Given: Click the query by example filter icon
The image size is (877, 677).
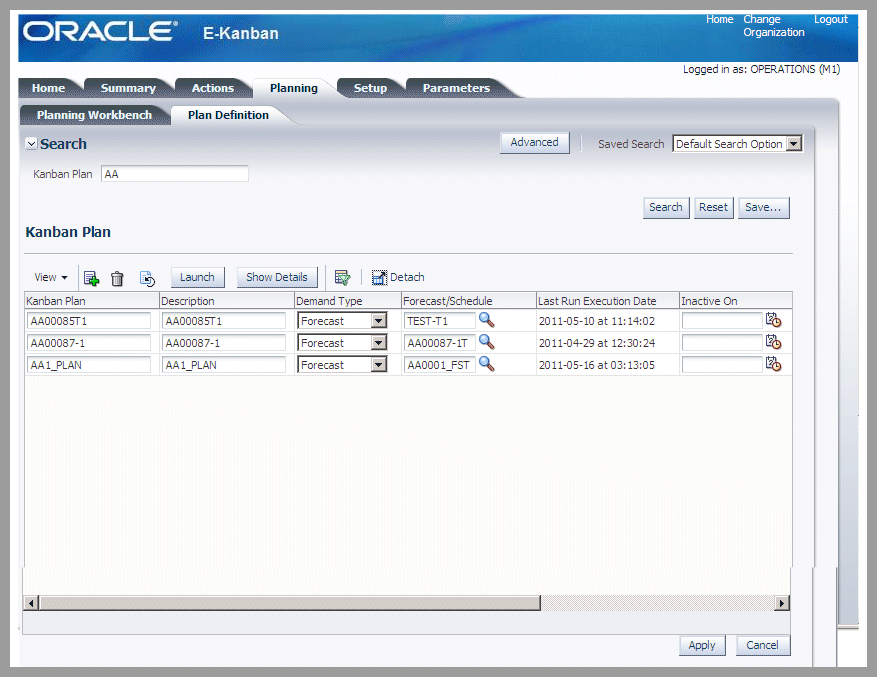Looking at the screenshot, I should [x=342, y=277].
